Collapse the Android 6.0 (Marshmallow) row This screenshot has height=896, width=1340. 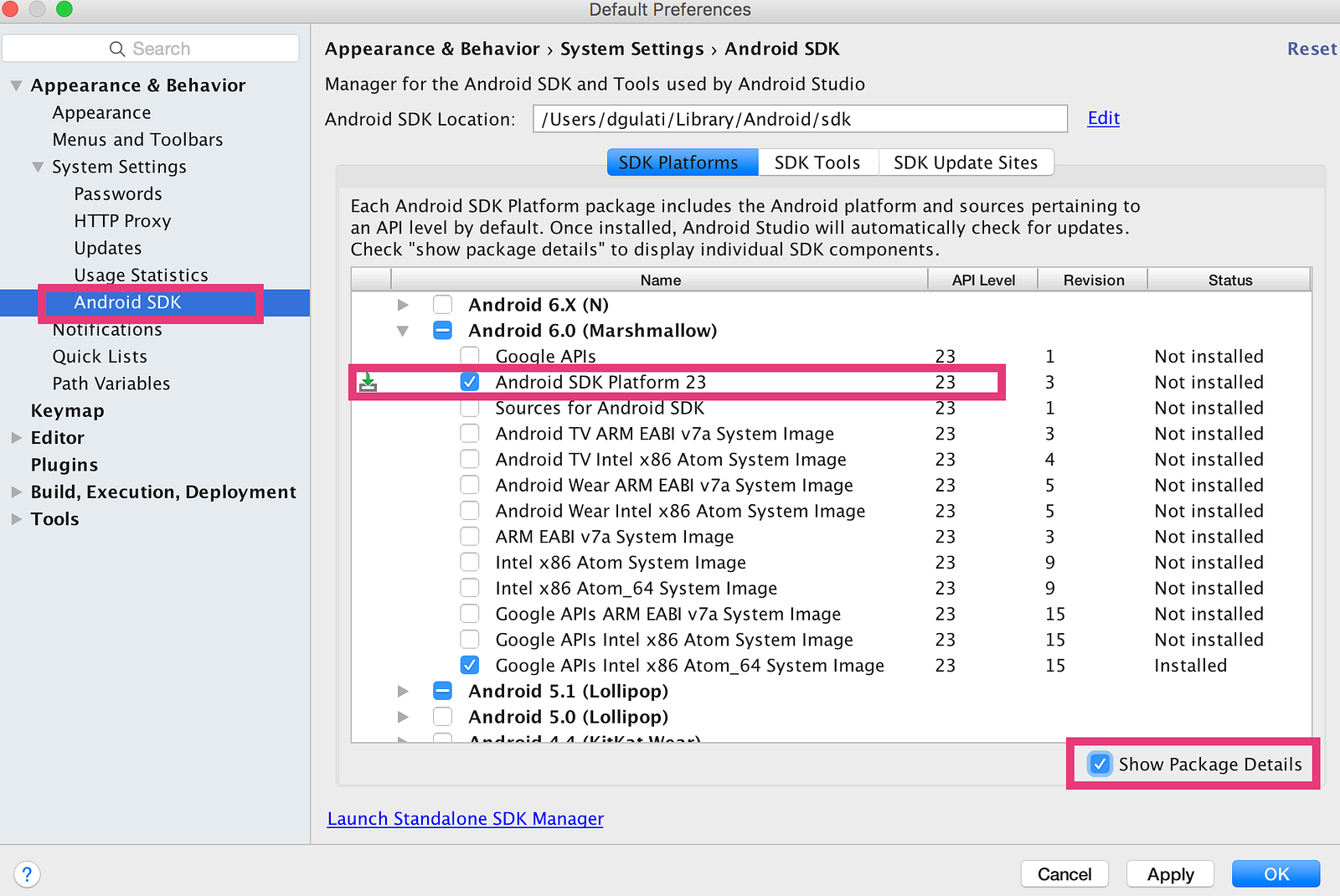click(x=403, y=331)
